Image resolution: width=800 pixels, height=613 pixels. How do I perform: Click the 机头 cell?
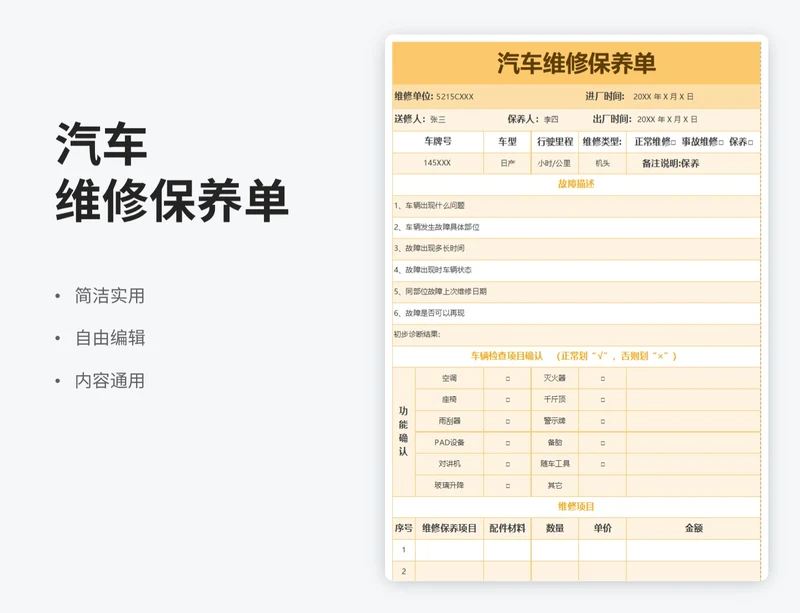[x=603, y=163]
